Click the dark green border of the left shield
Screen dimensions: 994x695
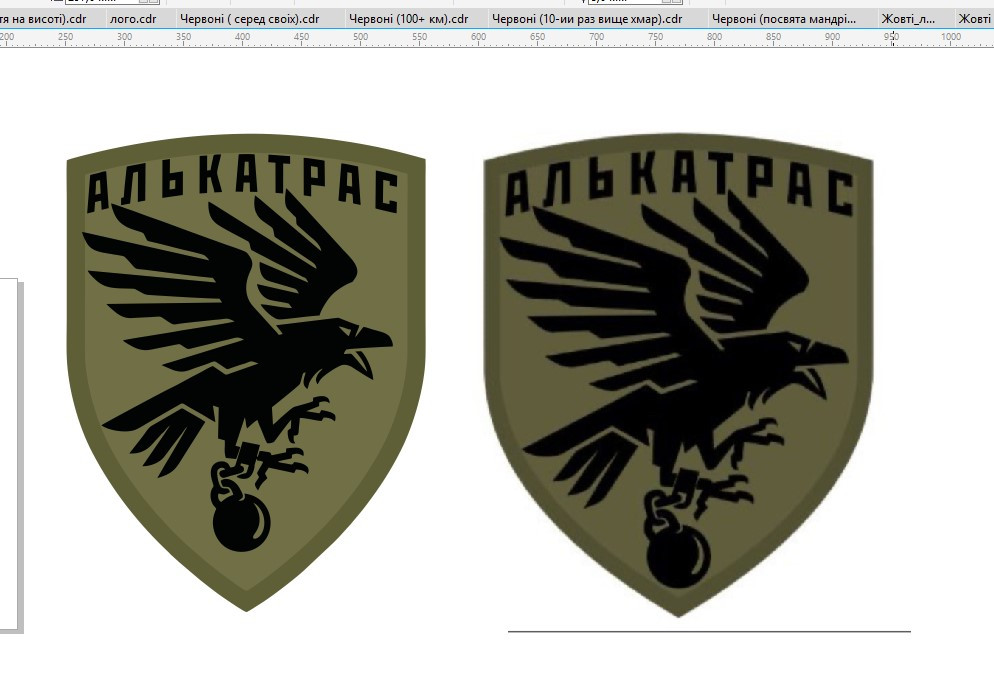75,317
